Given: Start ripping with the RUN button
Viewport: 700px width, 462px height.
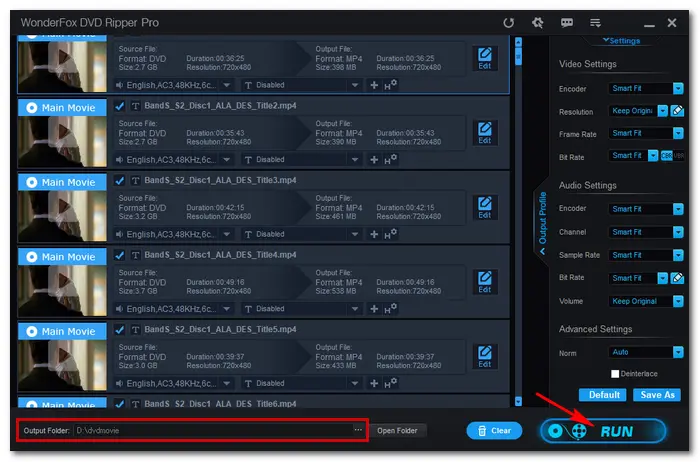Looking at the screenshot, I should click(604, 431).
